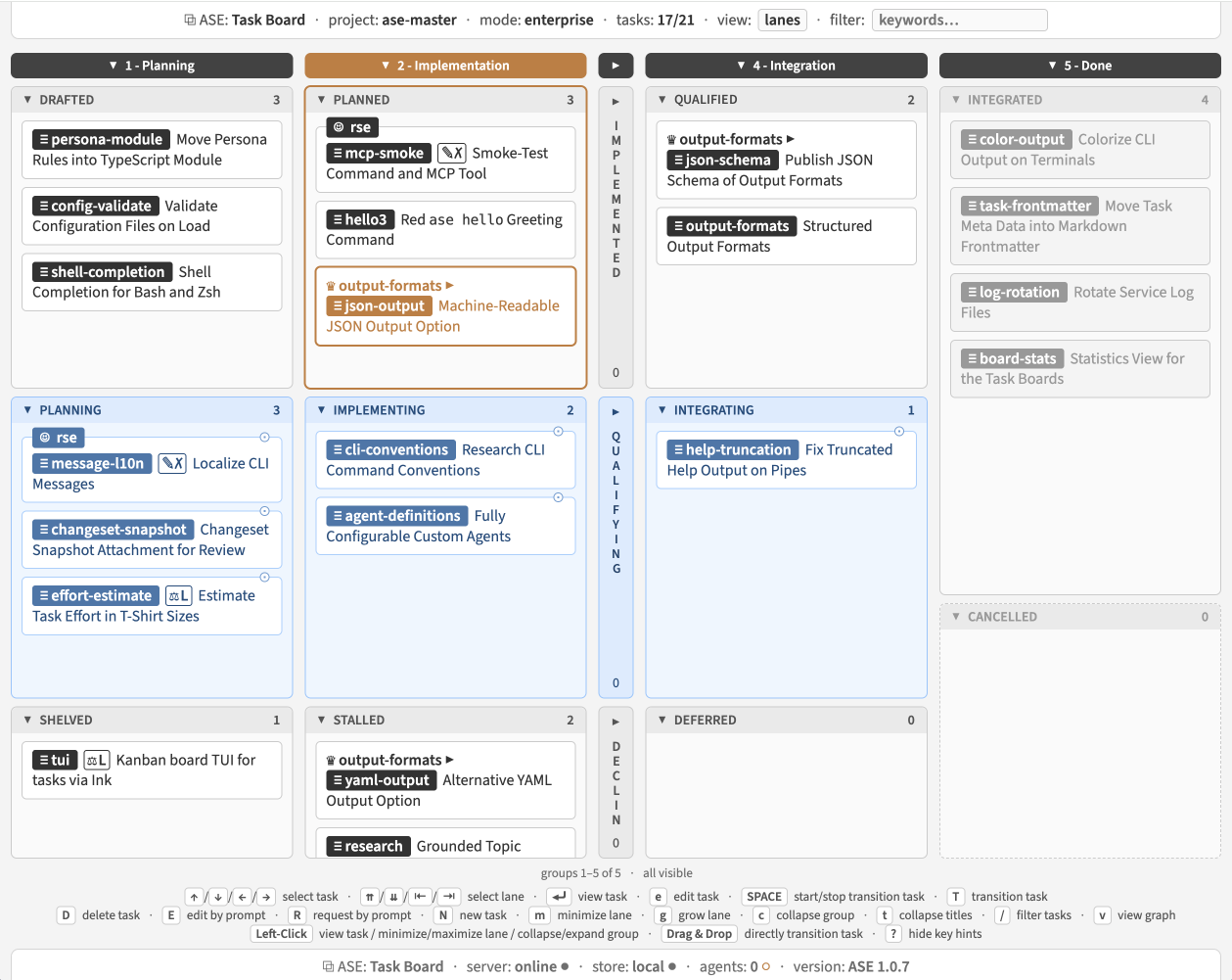The width and height of the screenshot is (1232, 980).
Task: Collapse the INTEGRATING lane
Action: pyautogui.click(x=662, y=410)
